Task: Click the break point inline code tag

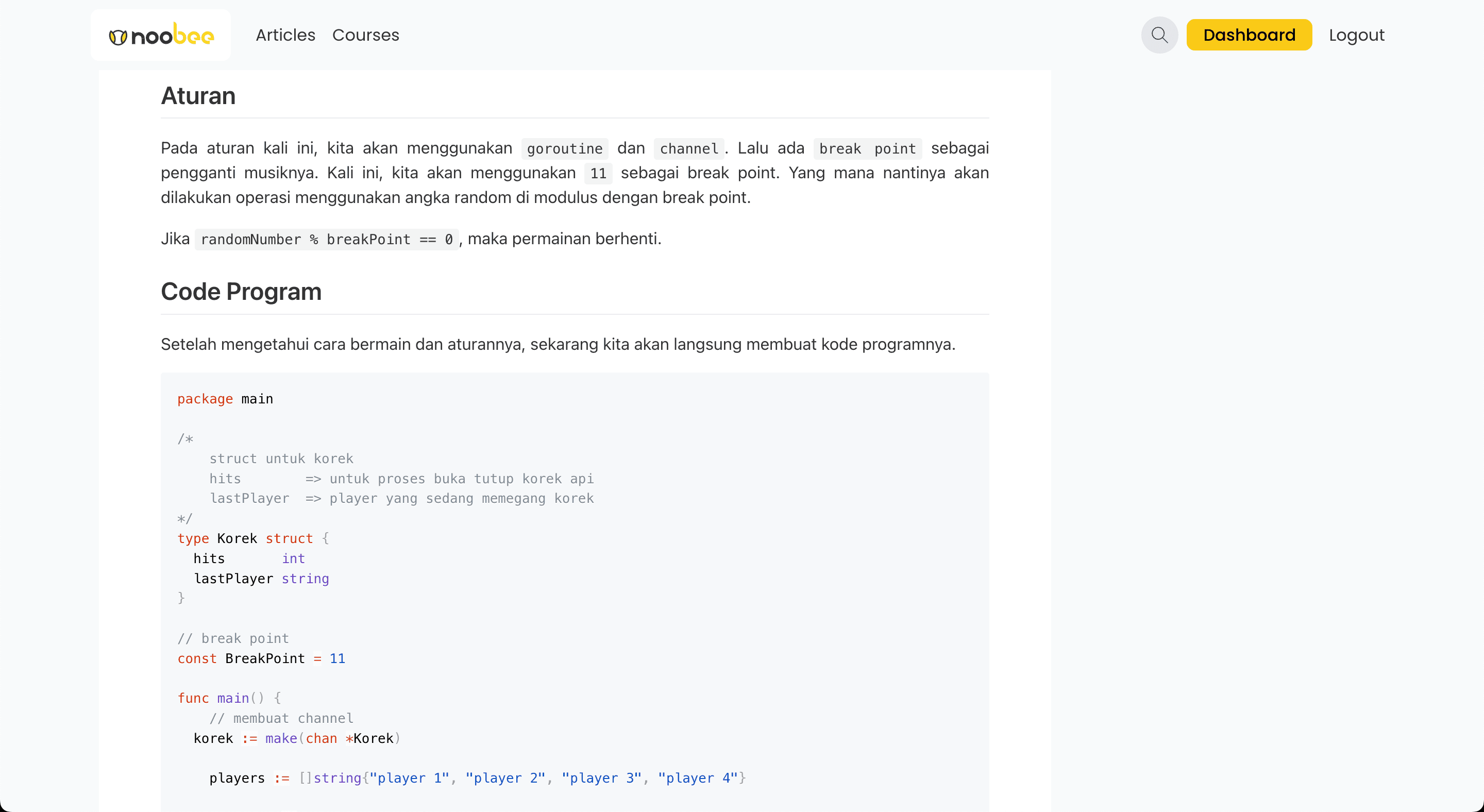Action: pyautogui.click(x=867, y=148)
